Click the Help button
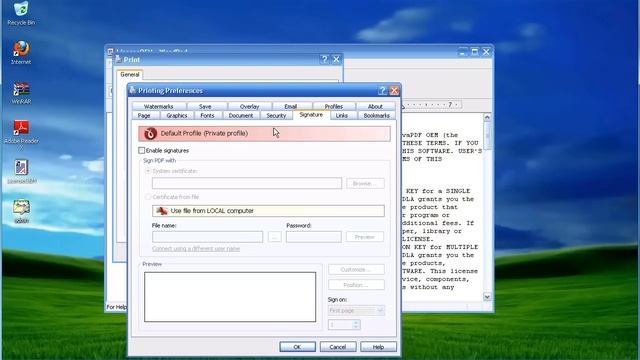 [378, 347]
